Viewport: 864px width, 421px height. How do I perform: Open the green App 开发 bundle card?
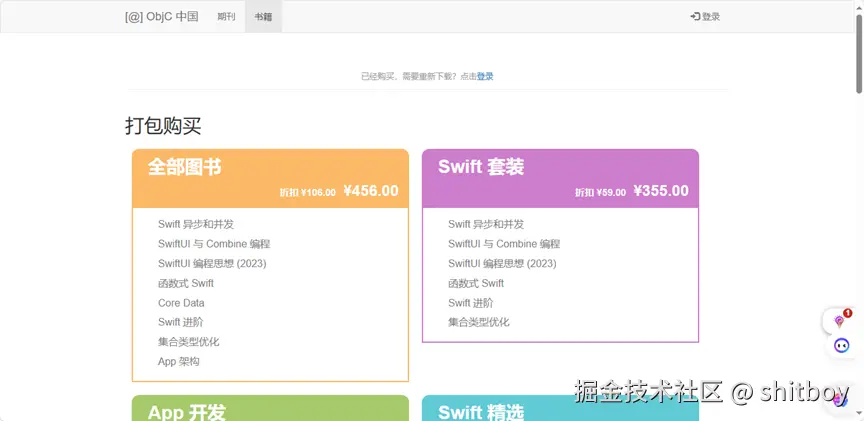coord(271,408)
